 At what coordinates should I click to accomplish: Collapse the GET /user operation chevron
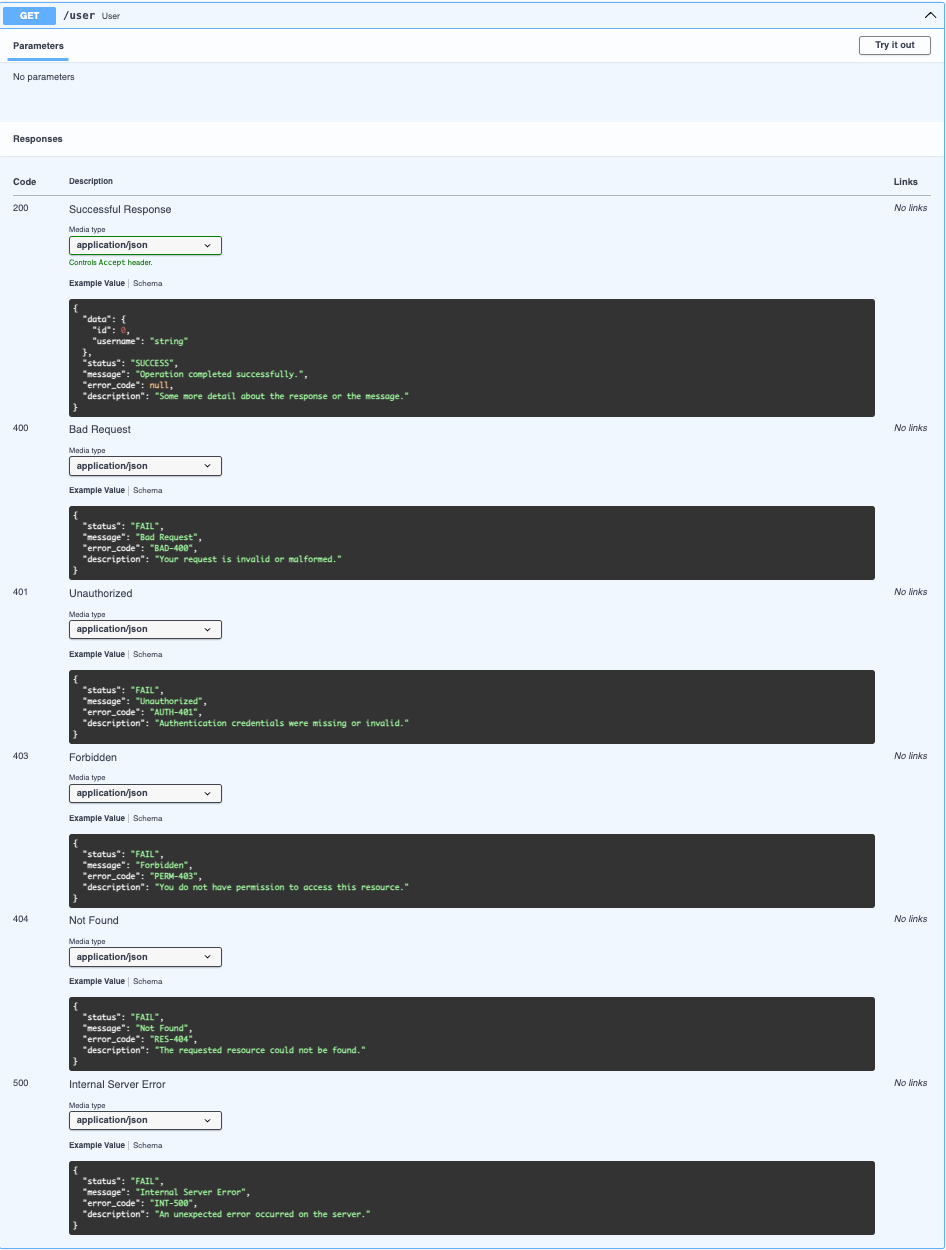(928, 15)
